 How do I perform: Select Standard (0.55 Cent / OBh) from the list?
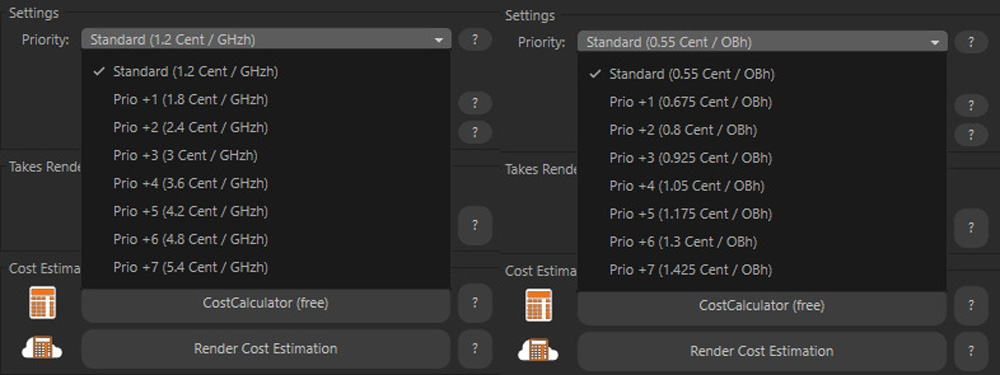[x=762, y=74]
